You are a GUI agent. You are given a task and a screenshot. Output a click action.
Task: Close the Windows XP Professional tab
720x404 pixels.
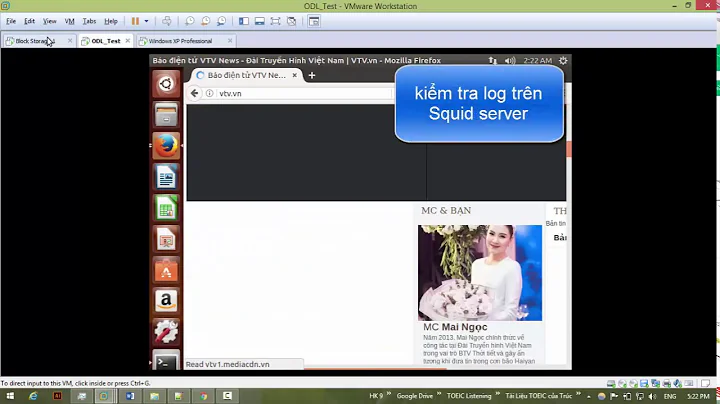click(230, 41)
